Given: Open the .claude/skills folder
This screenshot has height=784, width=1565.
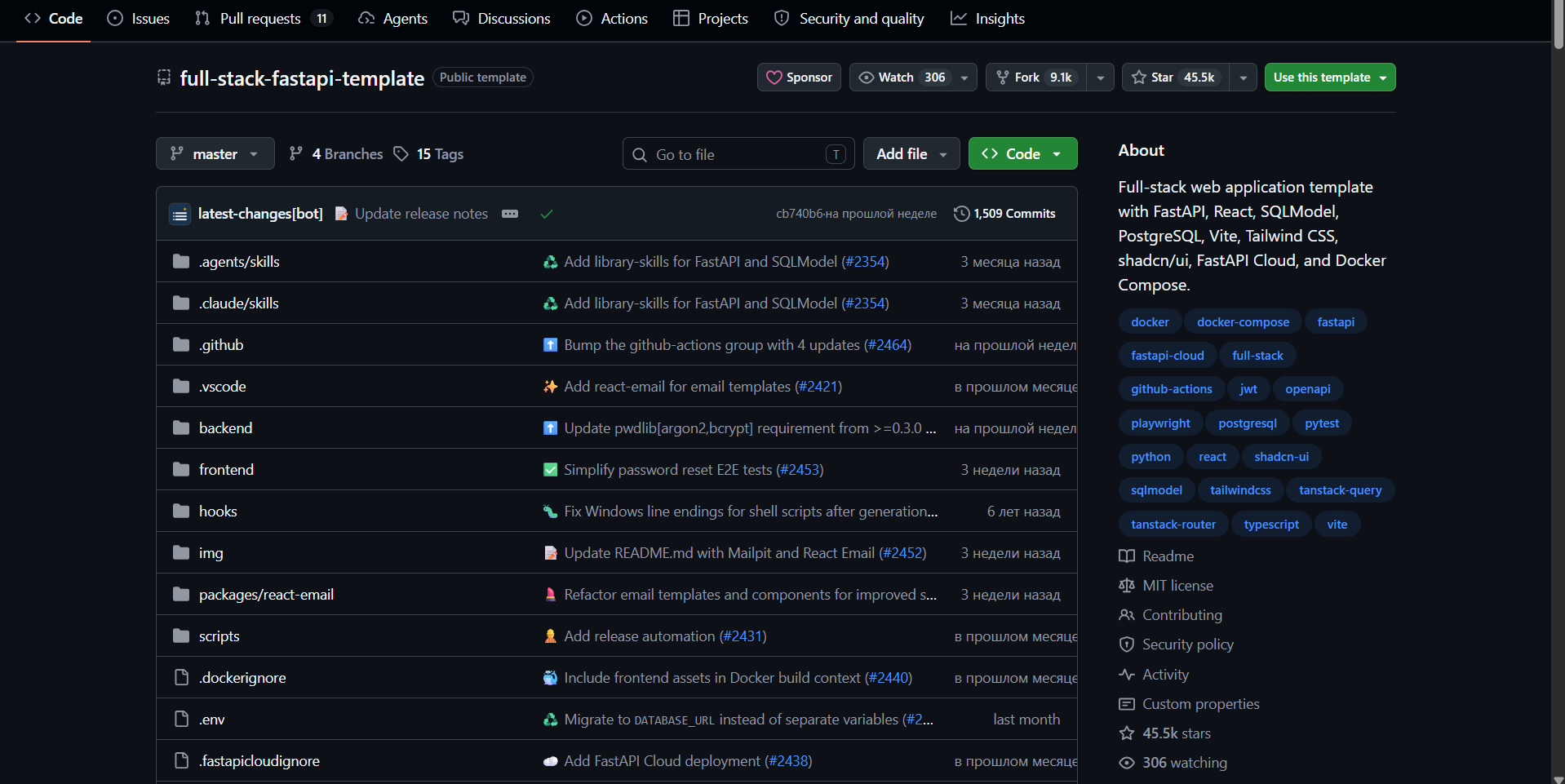Looking at the screenshot, I should [x=239, y=303].
